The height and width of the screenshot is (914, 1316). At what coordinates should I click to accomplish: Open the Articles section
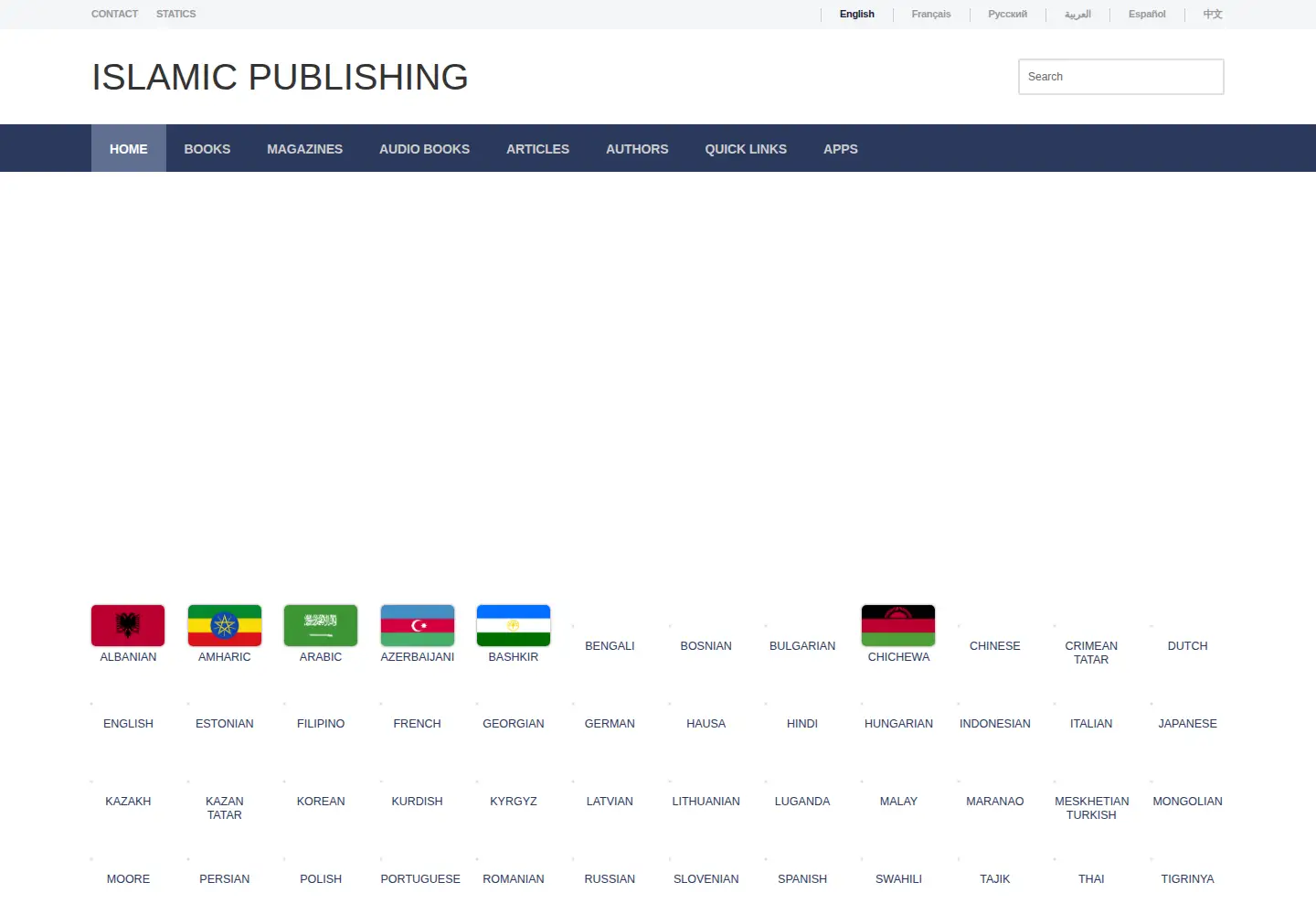coord(538,149)
